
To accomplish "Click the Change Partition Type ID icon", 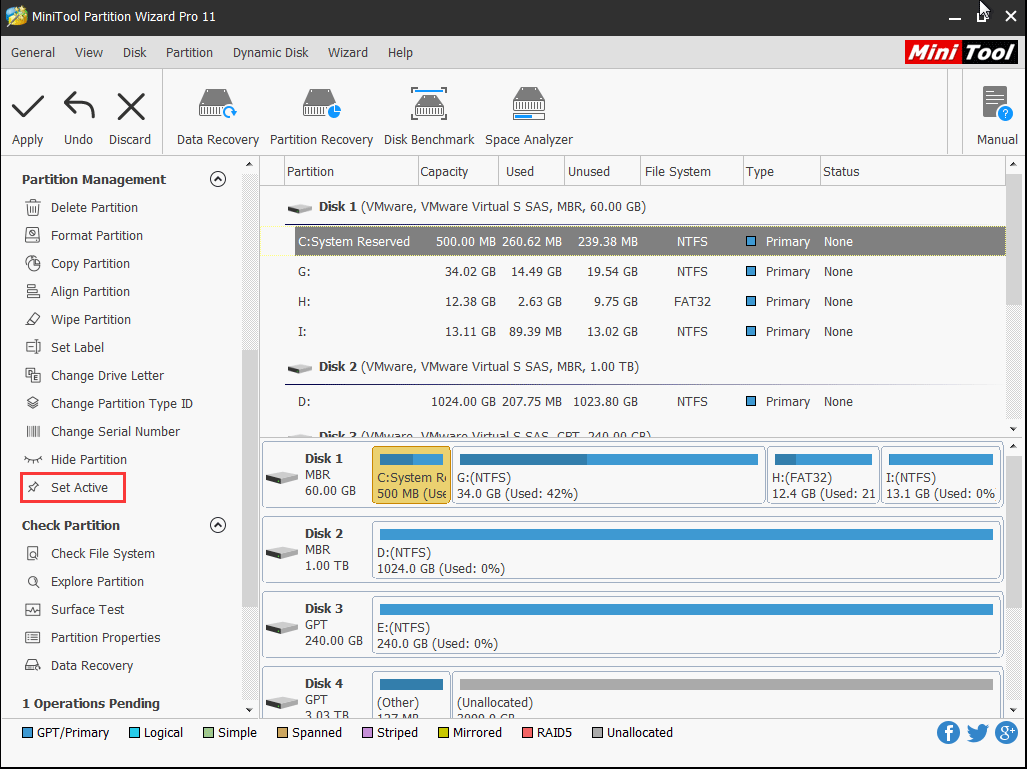I will (x=33, y=403).
